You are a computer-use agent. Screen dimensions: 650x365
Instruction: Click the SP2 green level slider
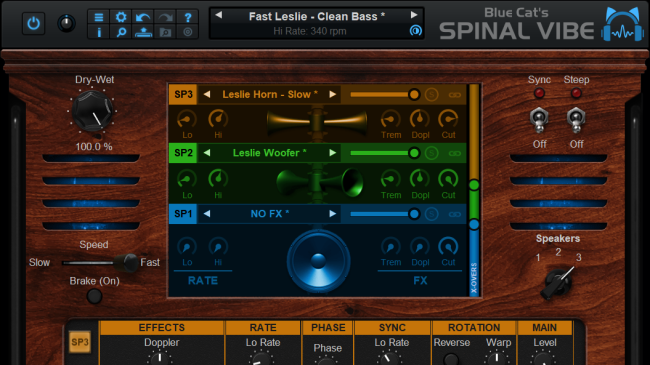click(385, 153)
